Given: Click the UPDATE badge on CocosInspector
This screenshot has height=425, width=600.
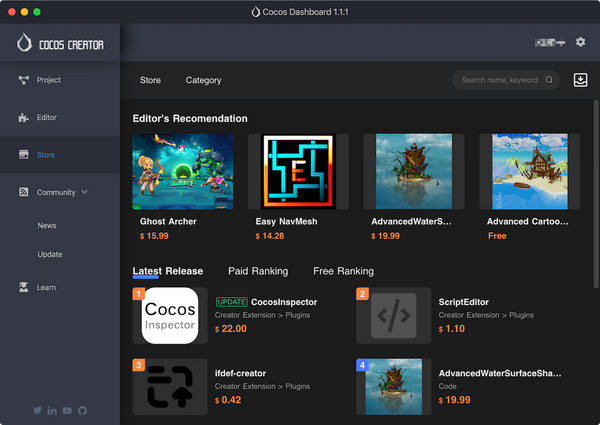Looking at the screenshot, I should coord(232,302).
